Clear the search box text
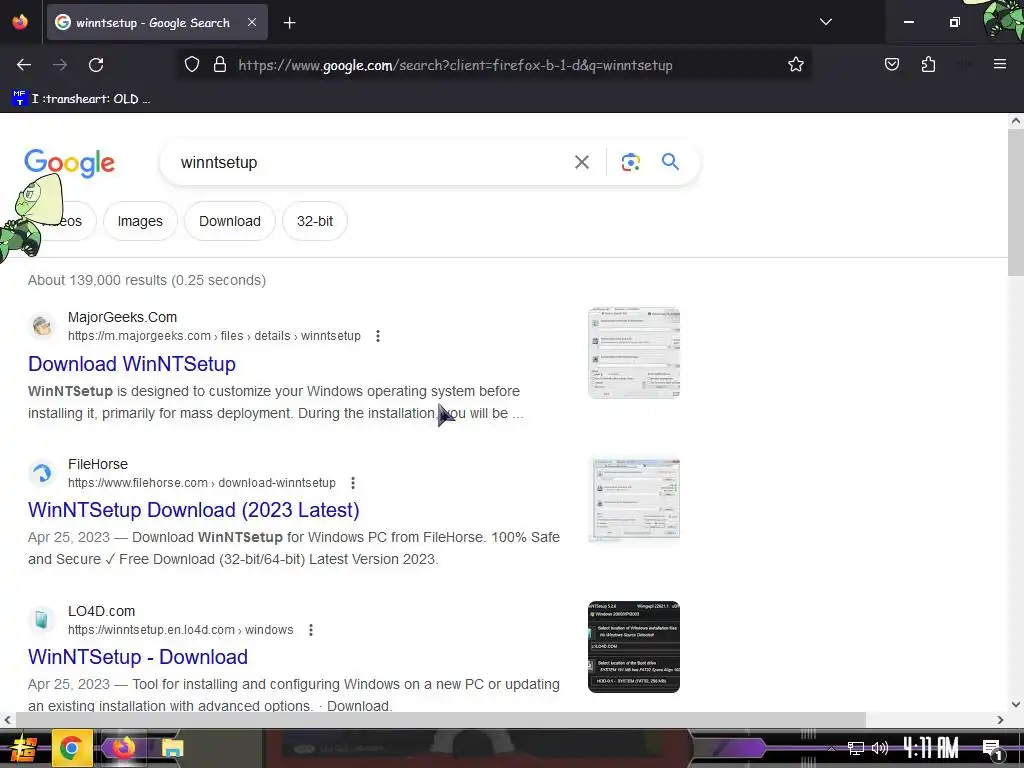Viewport: 1024px width, 768px height. 581,162
